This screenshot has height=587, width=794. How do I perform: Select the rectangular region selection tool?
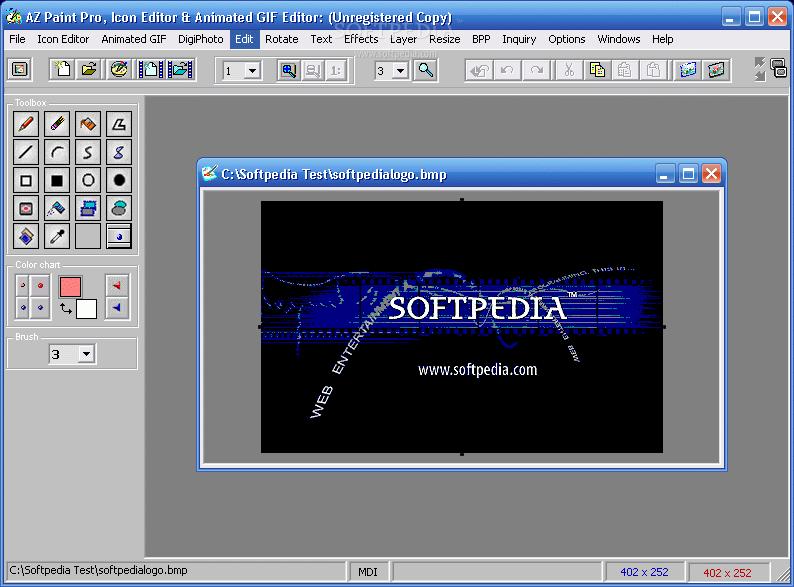coord(88,208)
